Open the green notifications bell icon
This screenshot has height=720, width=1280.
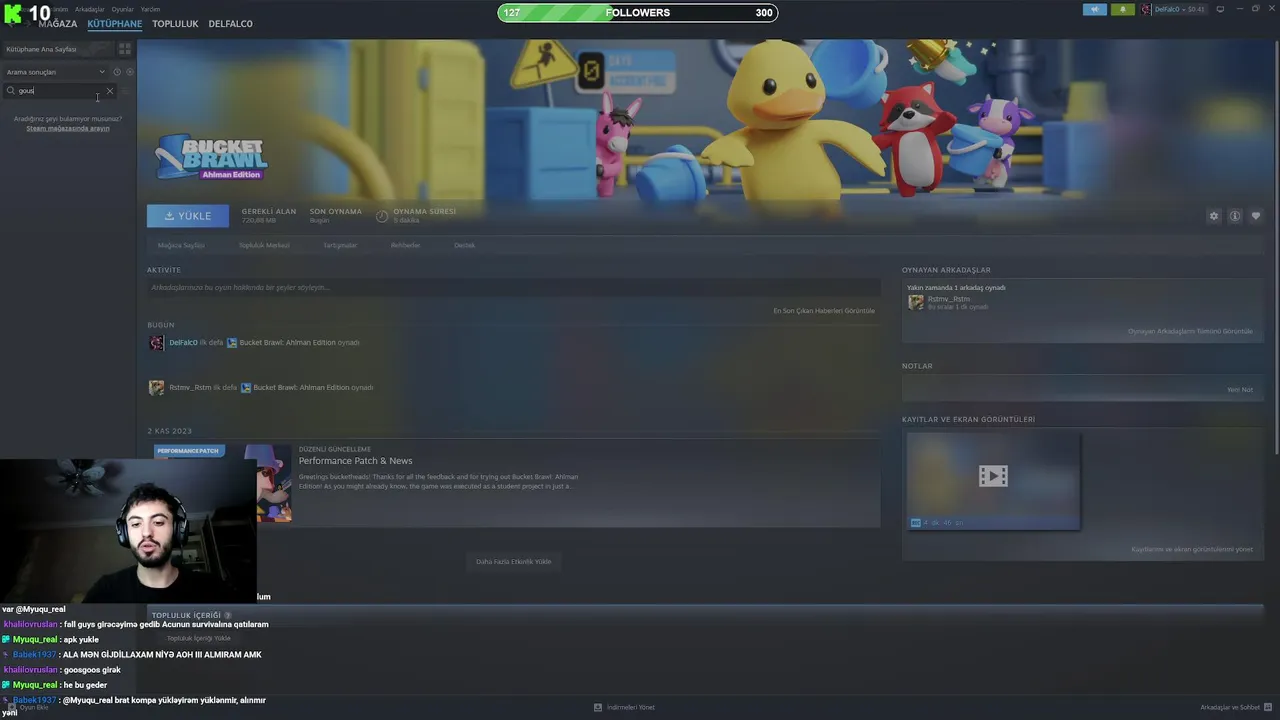pos(1122,9)
